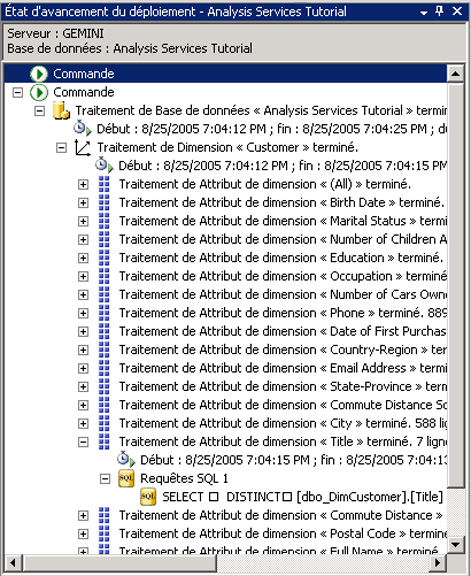Viewport: 471px width, 576px height.
Task: Click the vertical scrollbar thumb
Action: pyautogui.click(x=456, y=285)
